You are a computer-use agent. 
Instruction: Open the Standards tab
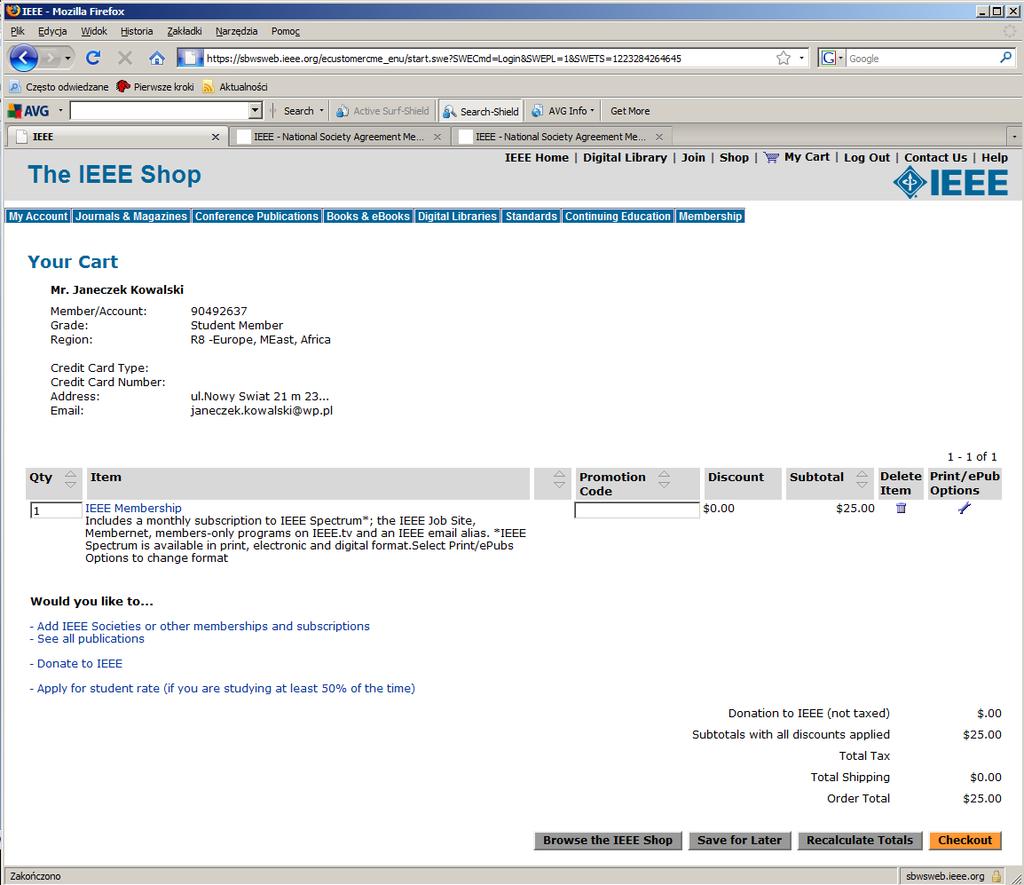531,216
